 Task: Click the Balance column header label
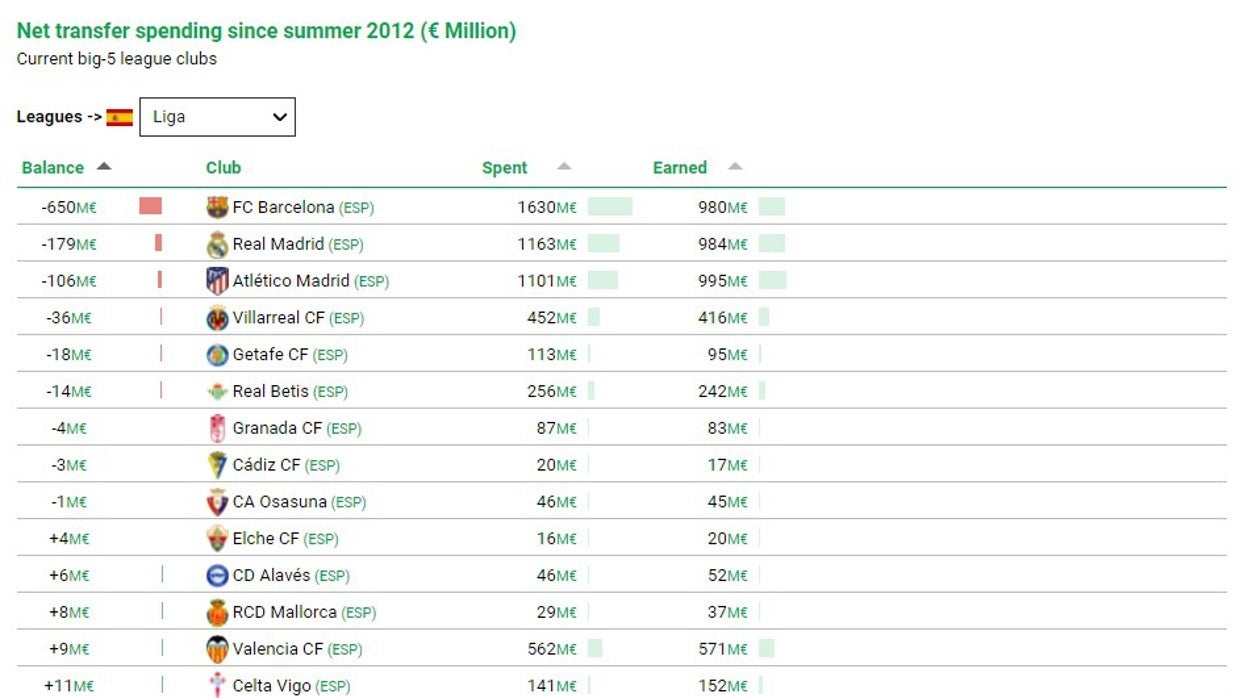click(53, 168)
